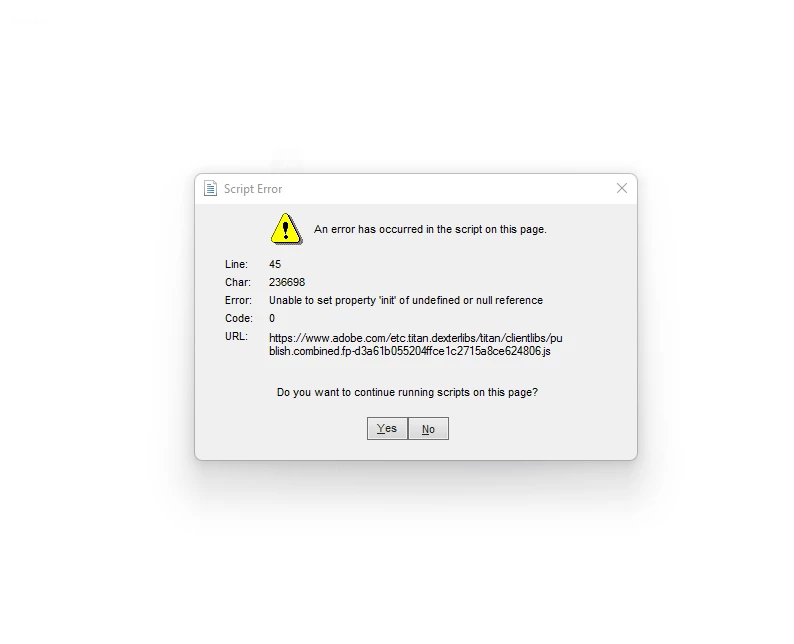Click the adobe.com URL first line
The width and height of the screenshot is (794, 644).
pos(416,338)
